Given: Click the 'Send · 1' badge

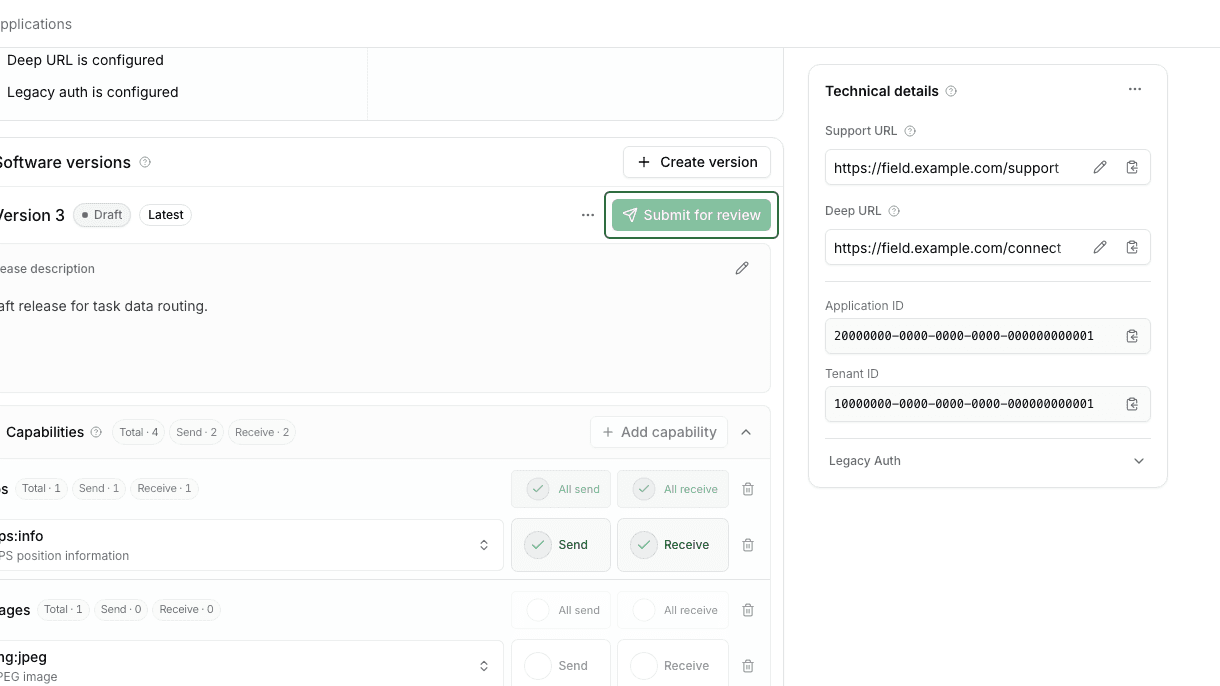Looking at the screenshot, I should click(x=99, y=488).
